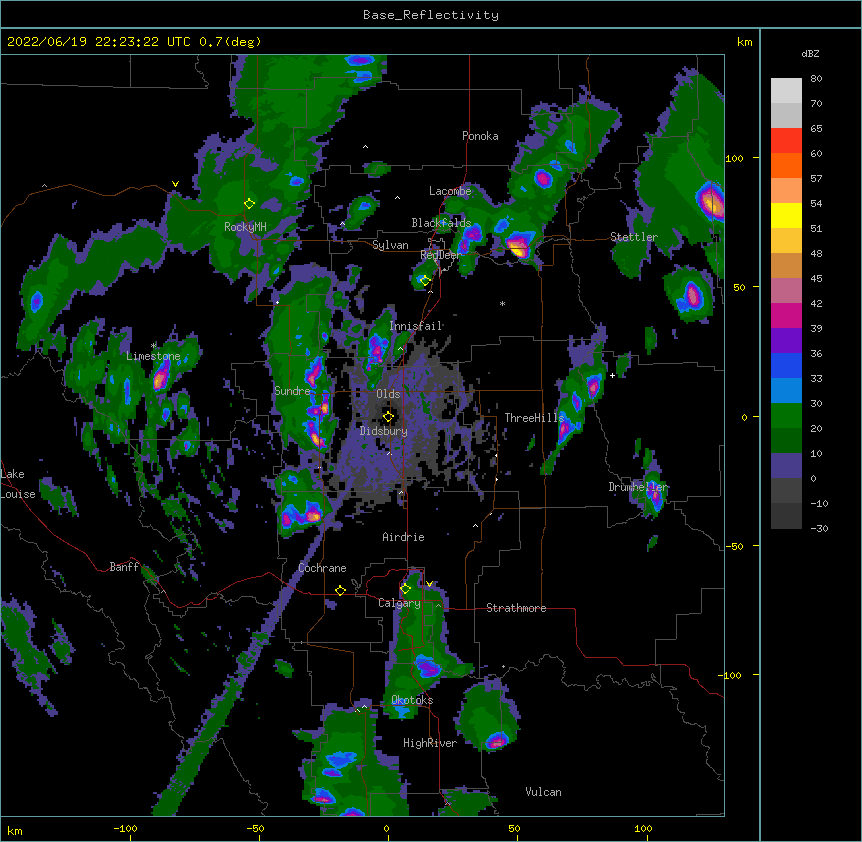The width and height of the screenshot is (862, 842).
Task: Click the 50 tick on the bottom axis
Action: 514,829
